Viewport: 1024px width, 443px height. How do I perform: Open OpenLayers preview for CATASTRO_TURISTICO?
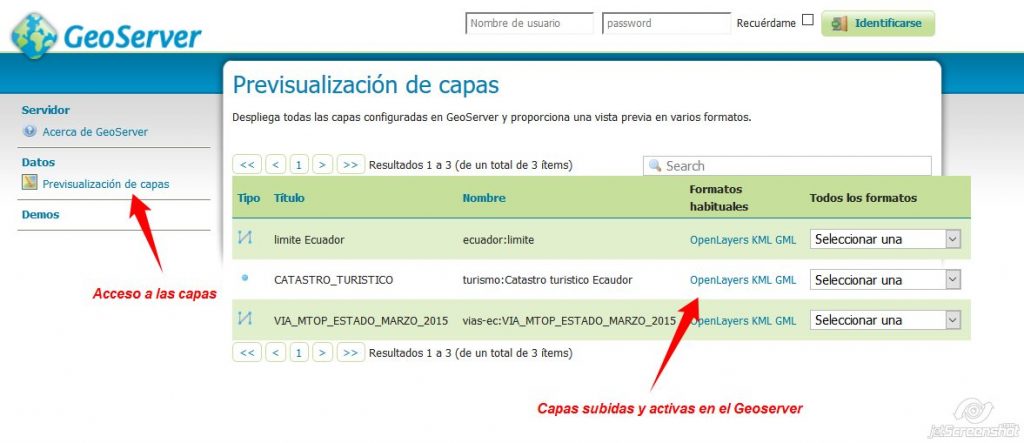719,280
